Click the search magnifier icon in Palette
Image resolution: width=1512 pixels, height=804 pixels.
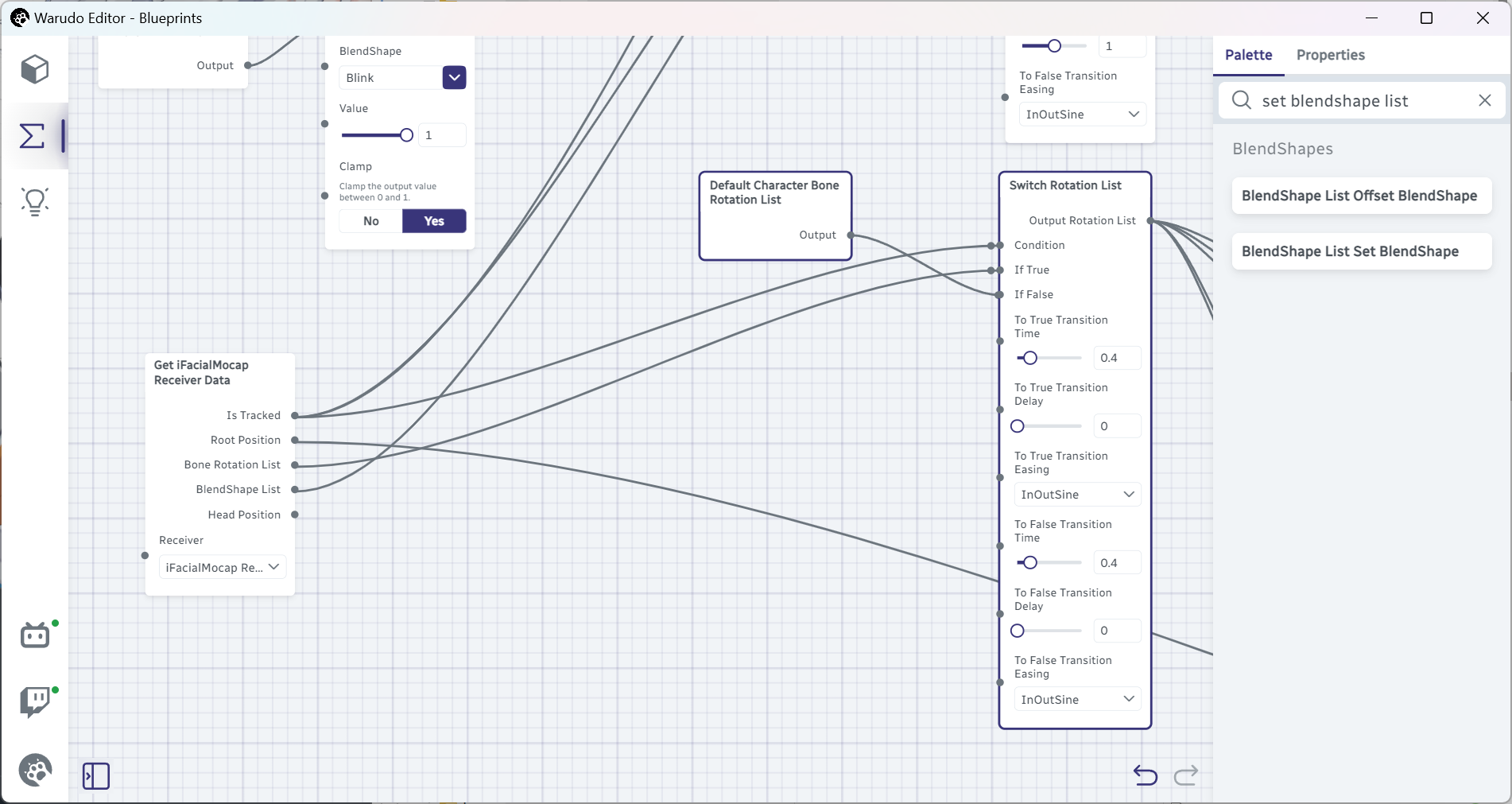tap(1241, 100)
